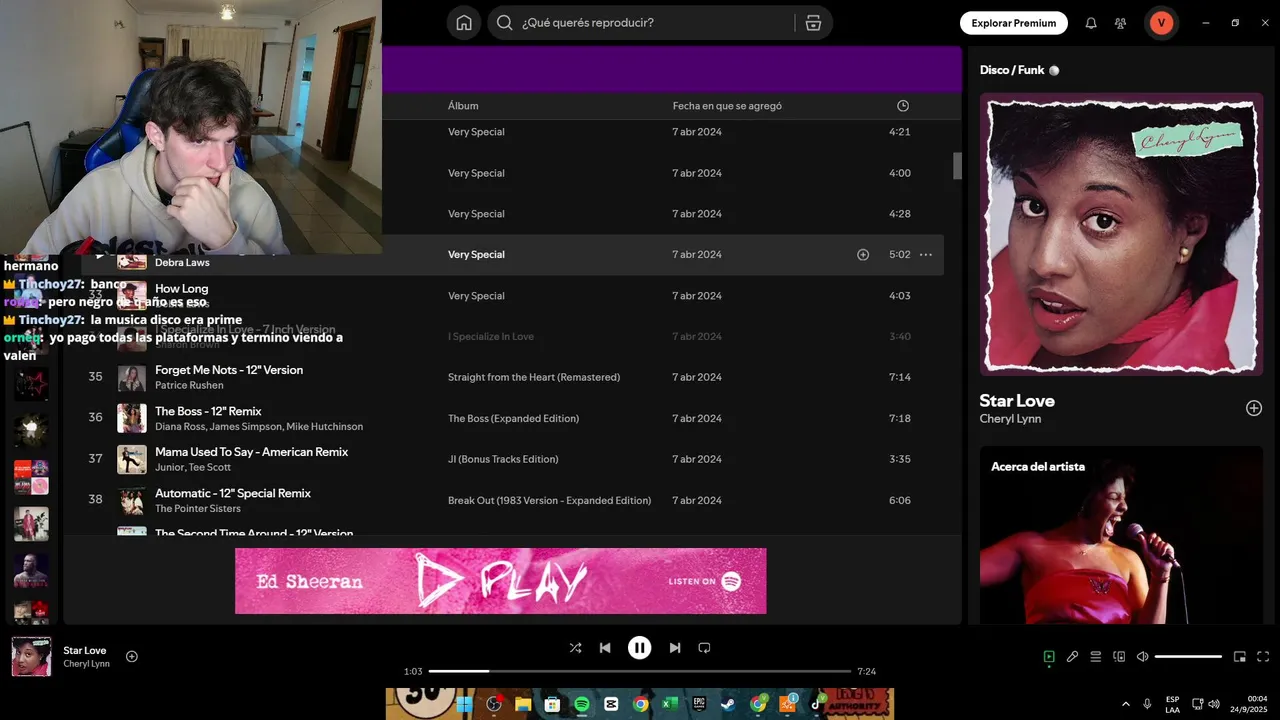Open Microsoft Store from taskbar

click(x=552, y=704)
